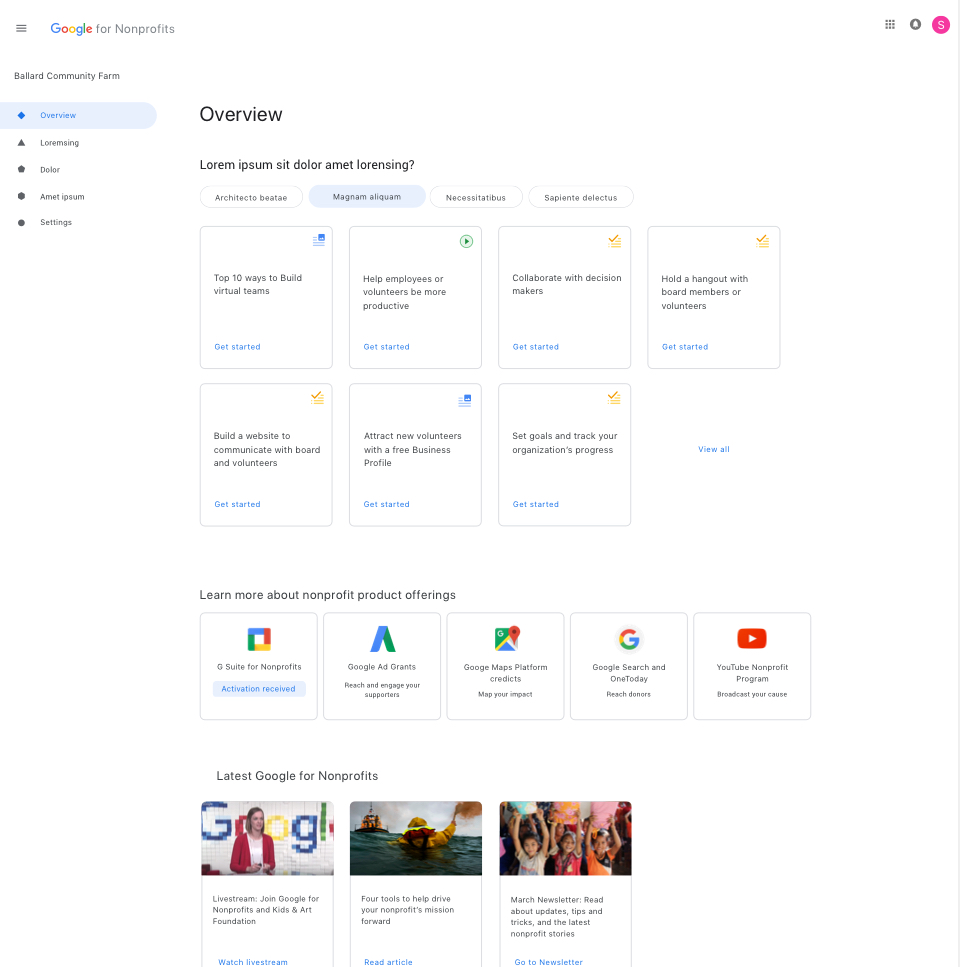Screen dimensions: 960x967
Task: Click the checklist icon on the hangout card
Action: (x=763, y=241)
